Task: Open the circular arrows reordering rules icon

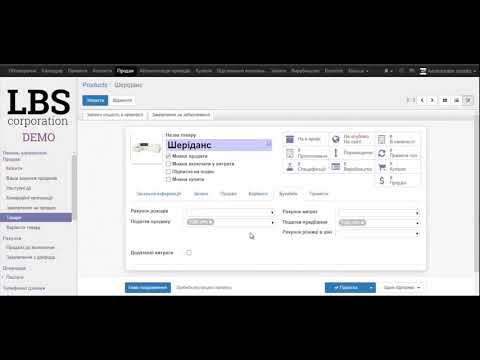Action: click(382, 153)
